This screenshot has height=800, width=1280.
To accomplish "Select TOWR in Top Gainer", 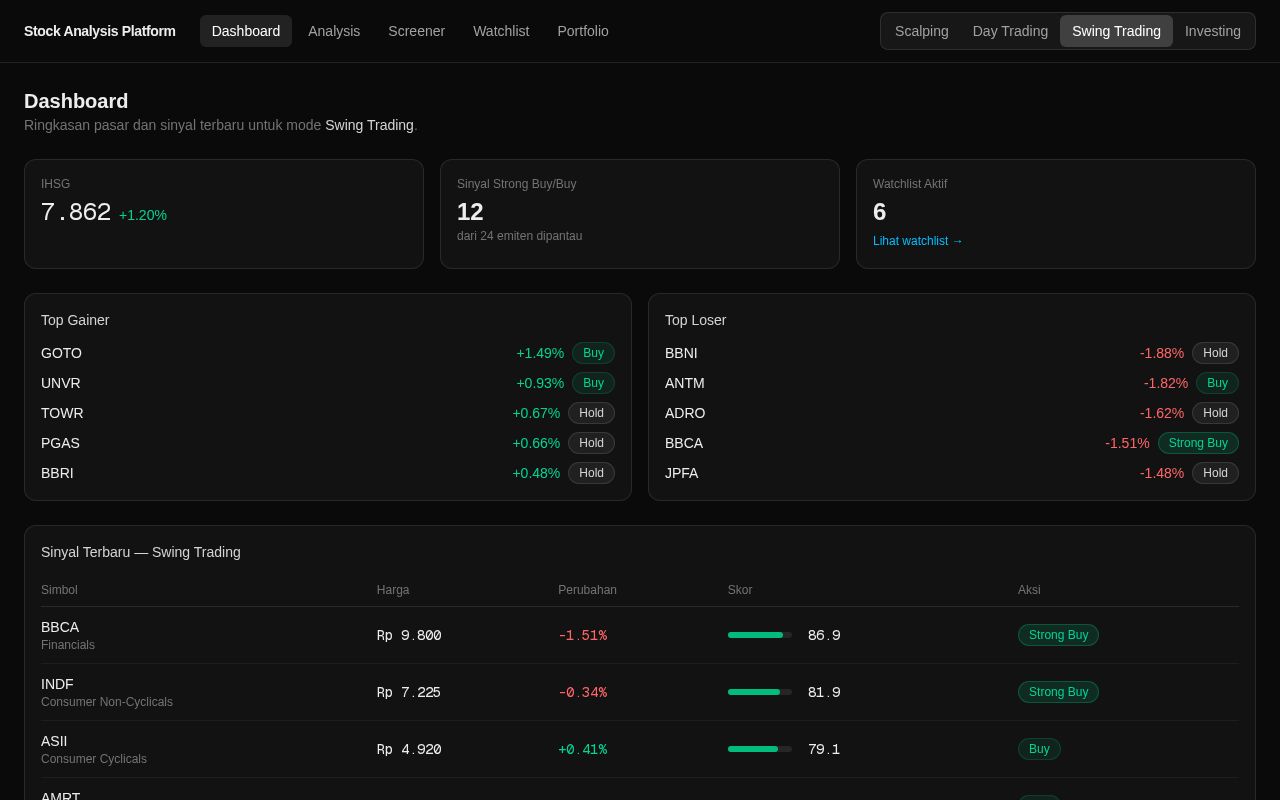I will (x=62, y=413).
